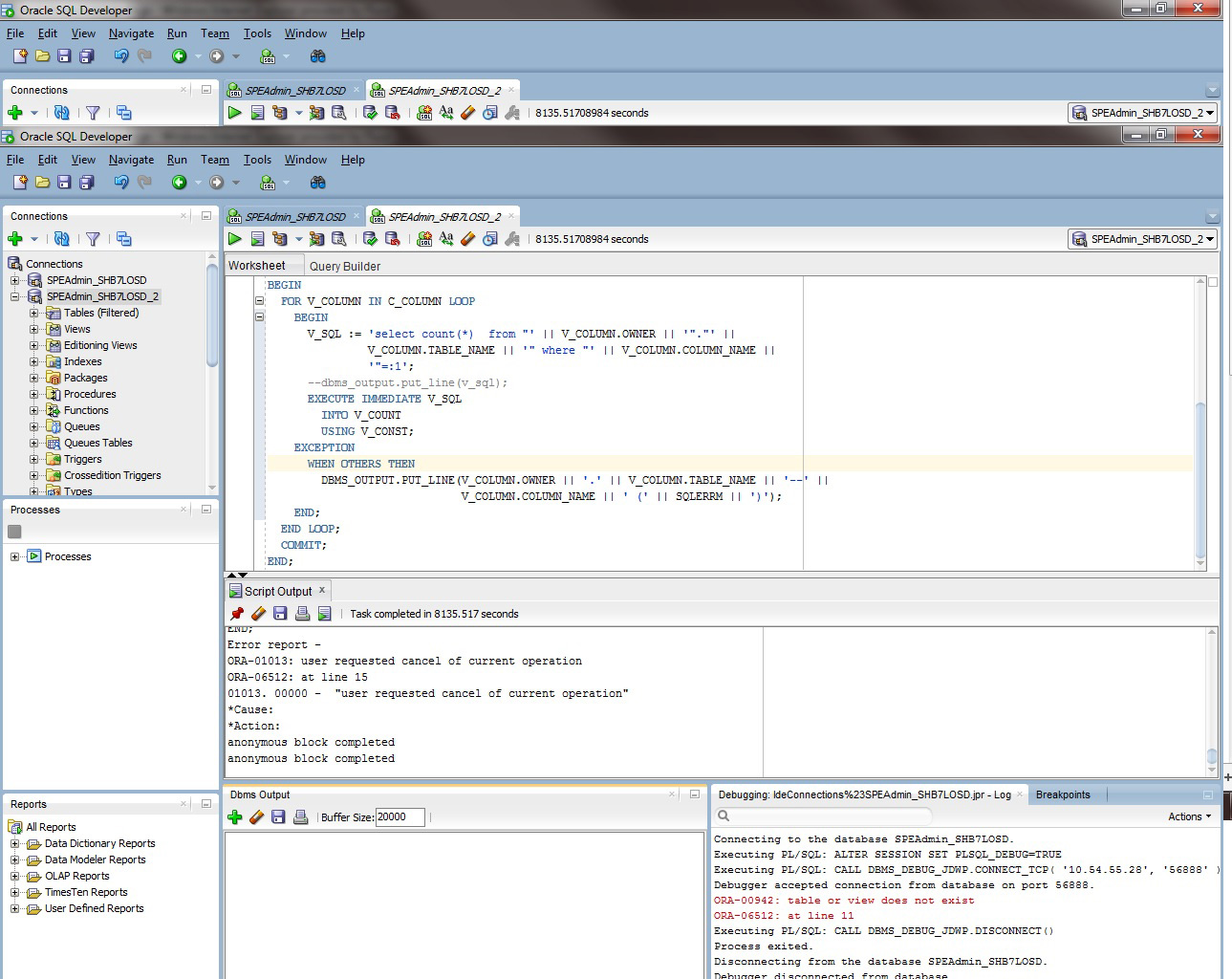
Task: Click the grey stop button in the Processes panel
Action: pos(14,532)
